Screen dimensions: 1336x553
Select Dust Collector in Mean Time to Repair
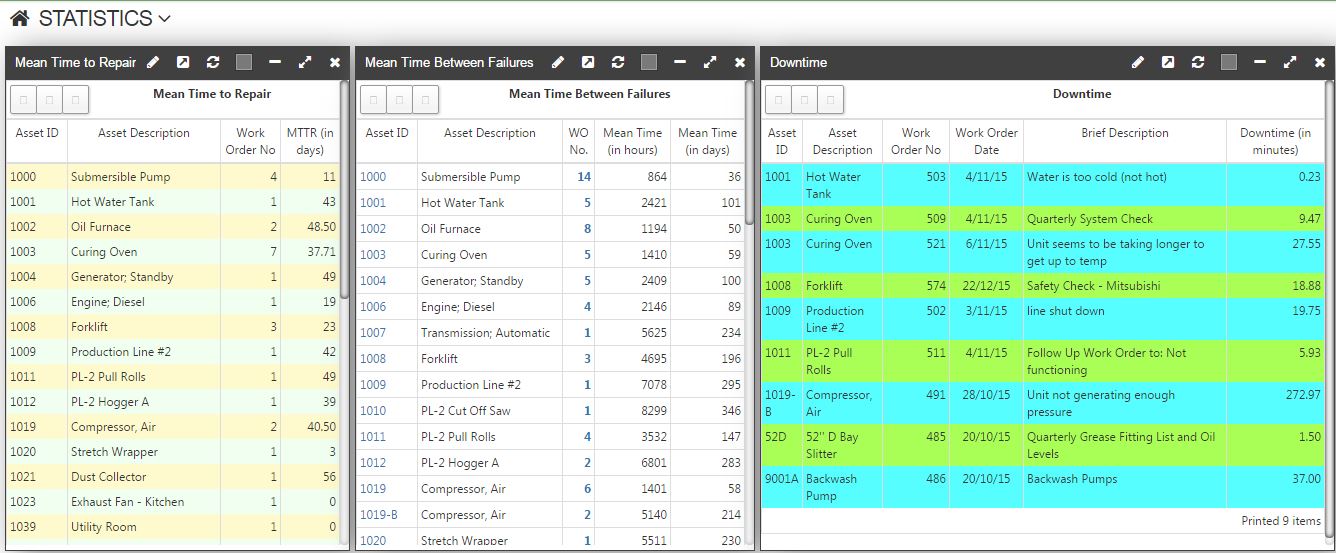(x=173, y=477)
